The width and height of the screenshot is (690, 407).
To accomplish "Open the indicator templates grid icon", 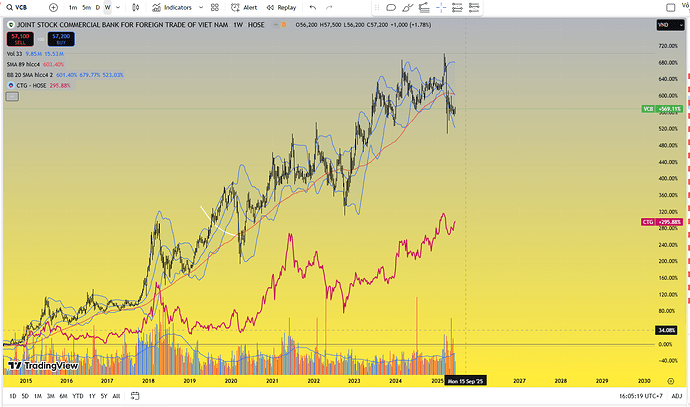I will [215, 7].
